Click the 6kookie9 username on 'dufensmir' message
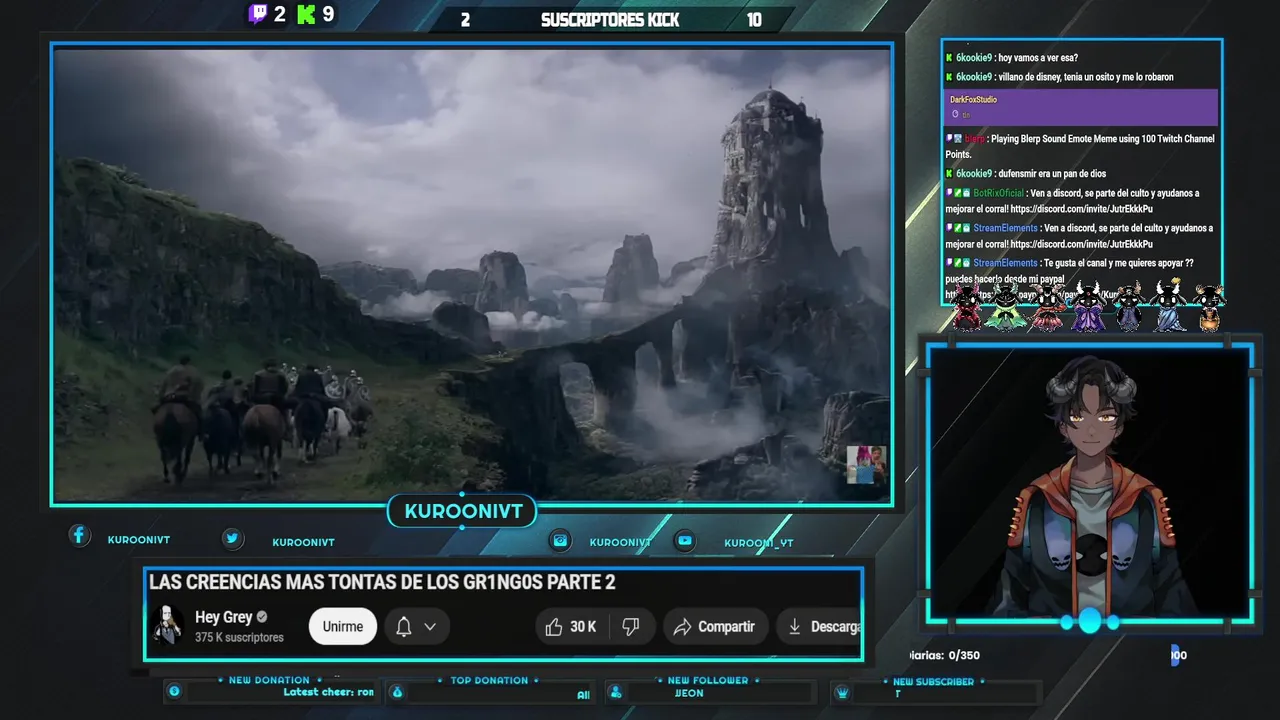 pos(974,174)
